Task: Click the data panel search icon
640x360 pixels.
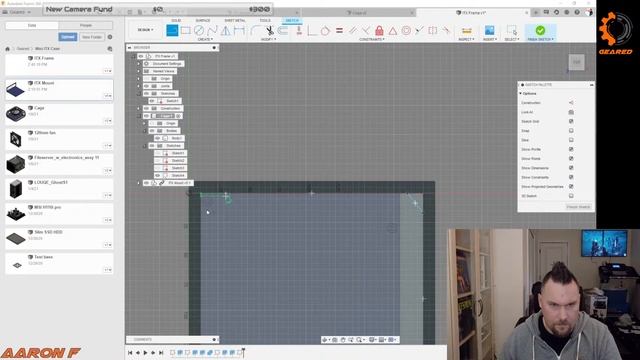Action: pos(109,49)
